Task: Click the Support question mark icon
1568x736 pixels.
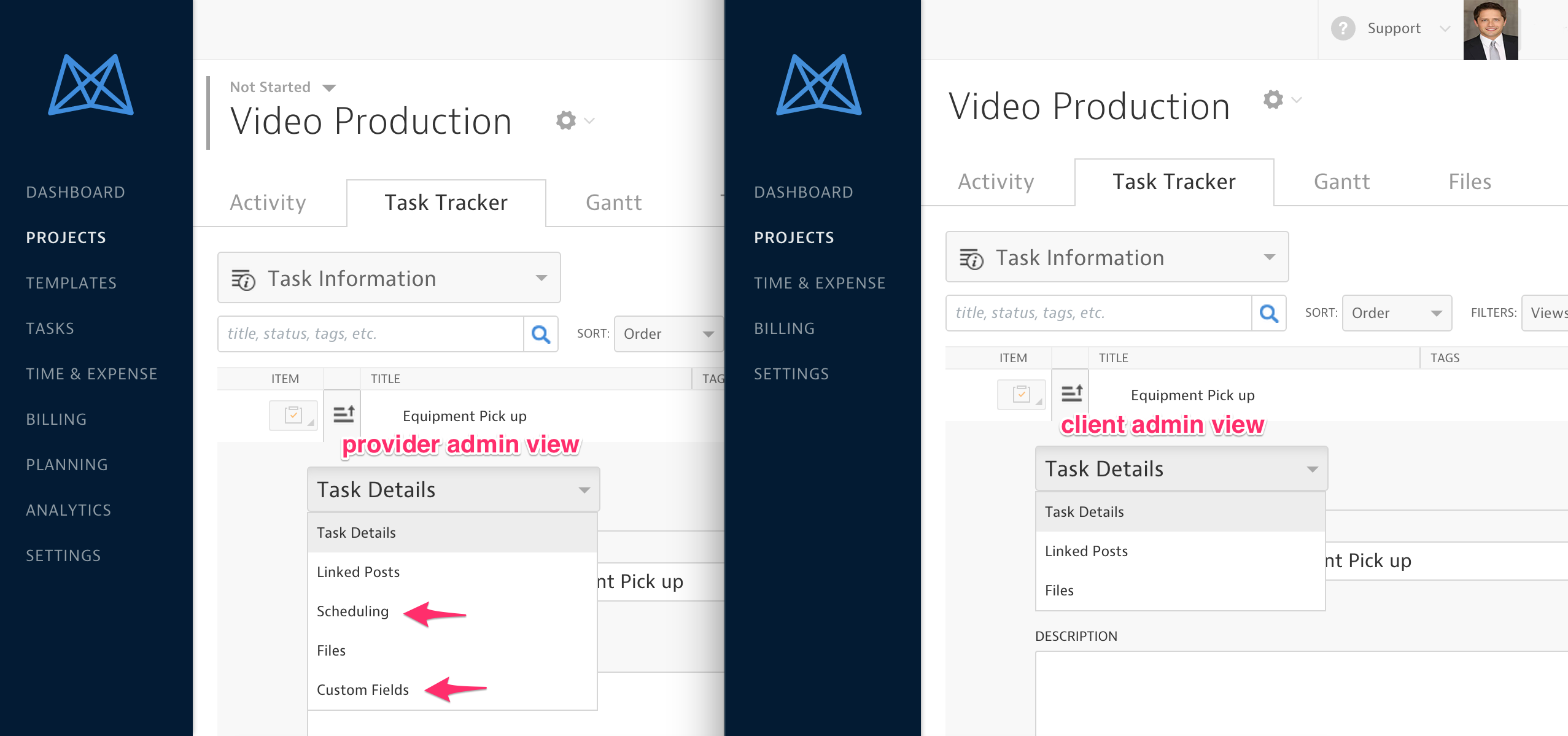Action: pos(1343,28)
